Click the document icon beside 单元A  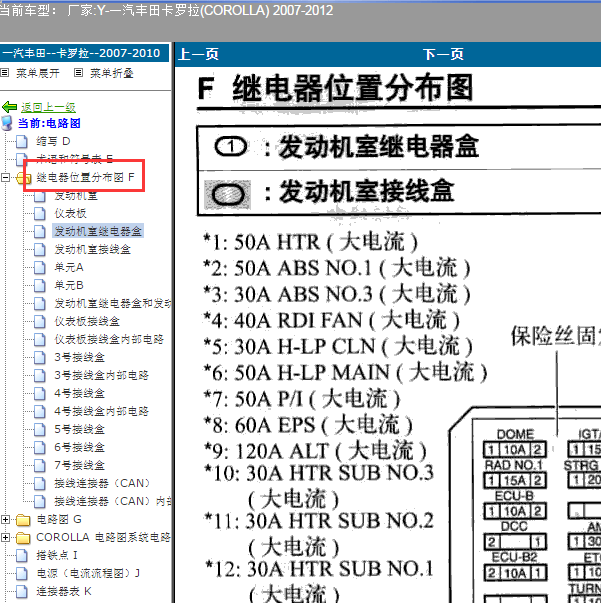[x=40, y=267]
